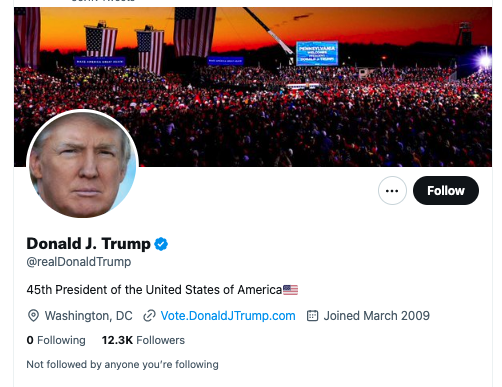Open the rally crowd header banner image

click(x=253, y=87)
